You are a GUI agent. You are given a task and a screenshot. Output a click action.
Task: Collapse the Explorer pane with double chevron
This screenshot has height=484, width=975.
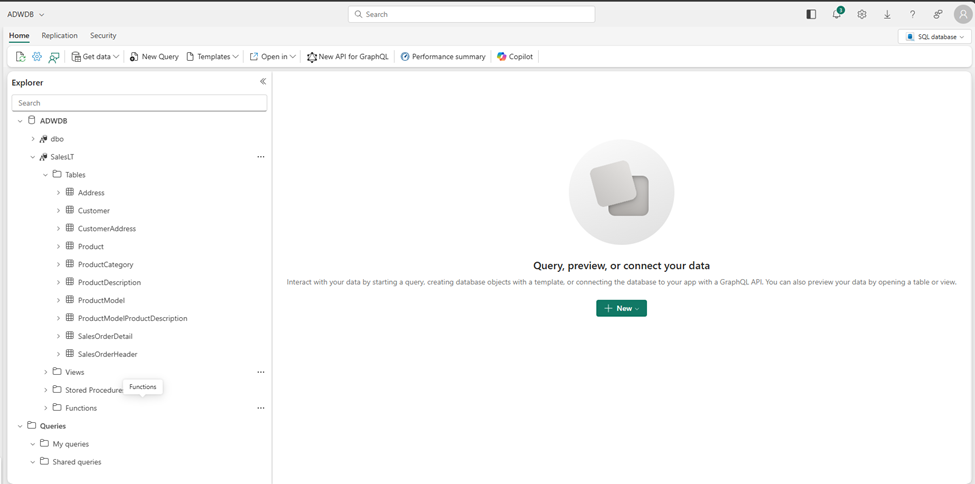coord(263,82)
